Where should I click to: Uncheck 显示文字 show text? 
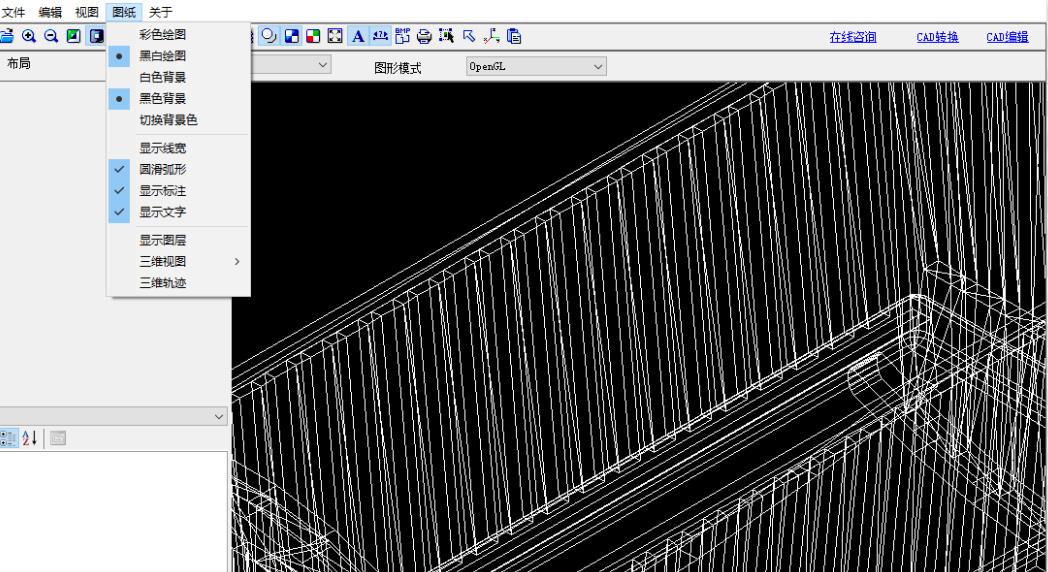pos(178,212)
